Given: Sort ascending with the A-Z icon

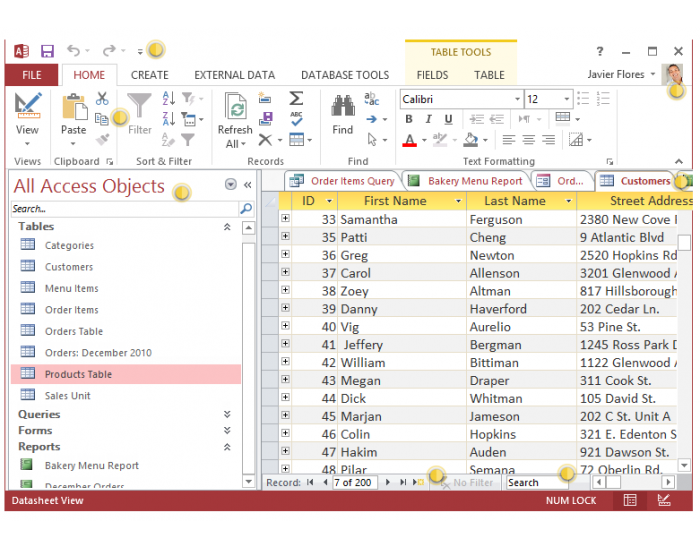Looking at the screenshot, I should (x=169, y=98).
